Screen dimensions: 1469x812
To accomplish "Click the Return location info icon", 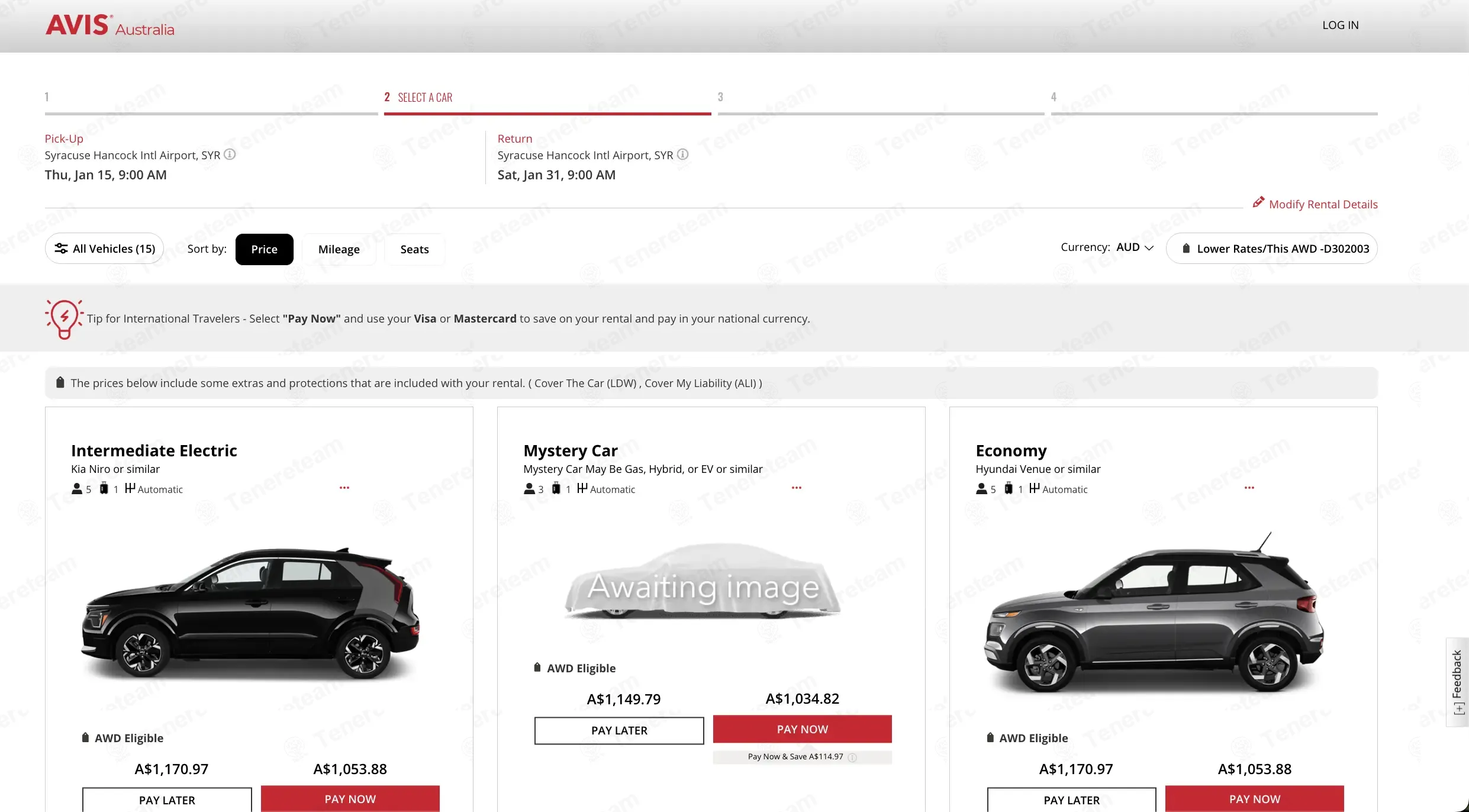I will 682,154.
